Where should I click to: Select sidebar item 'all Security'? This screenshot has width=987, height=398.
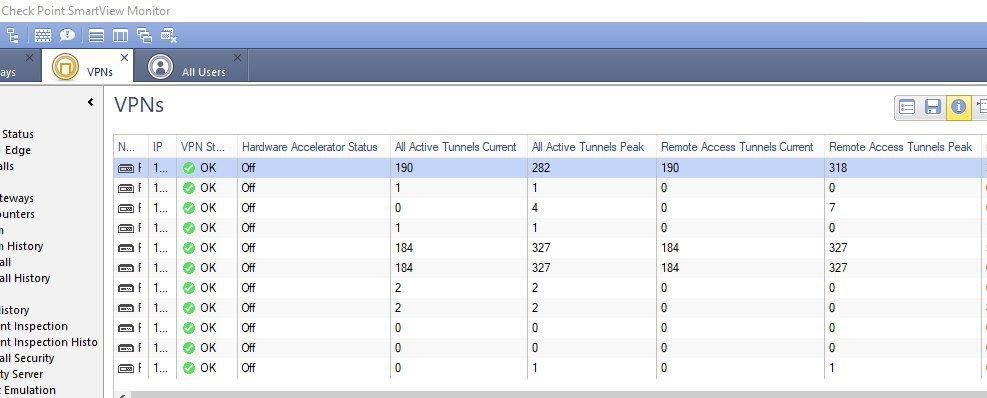(x=27, y=358)
